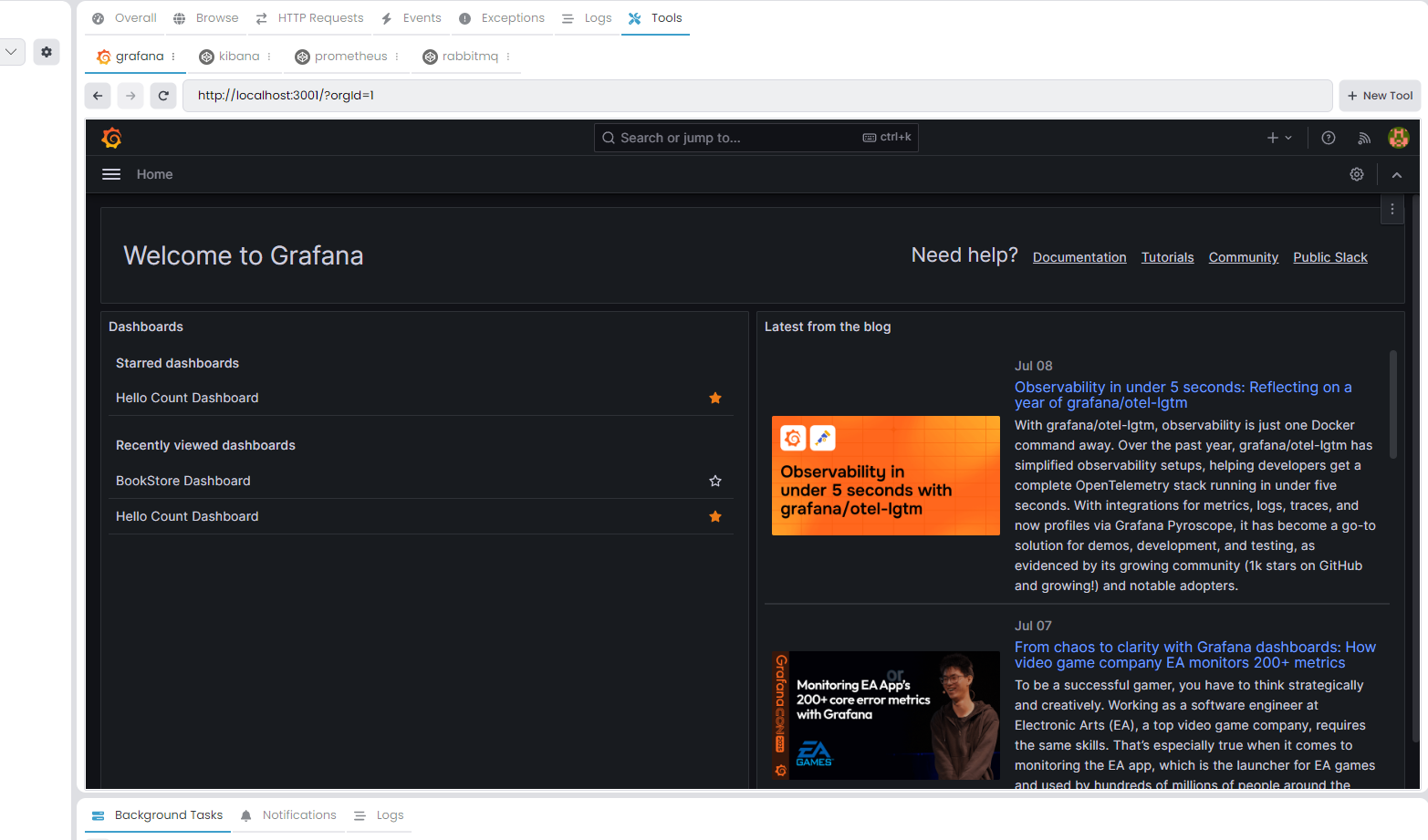Click the settings gear in left sidebar

coord(47,52)
